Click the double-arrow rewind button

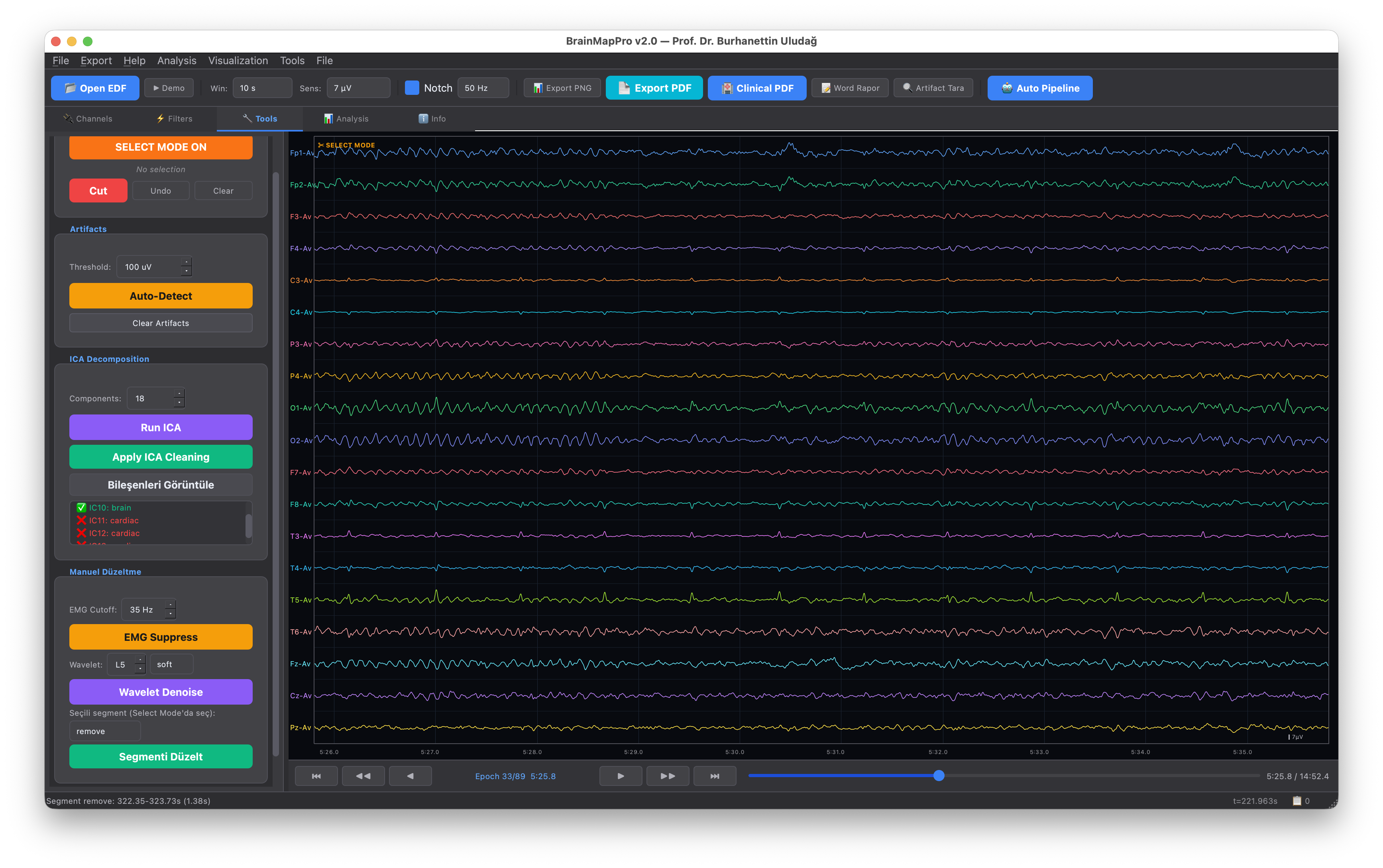point(363,776)
